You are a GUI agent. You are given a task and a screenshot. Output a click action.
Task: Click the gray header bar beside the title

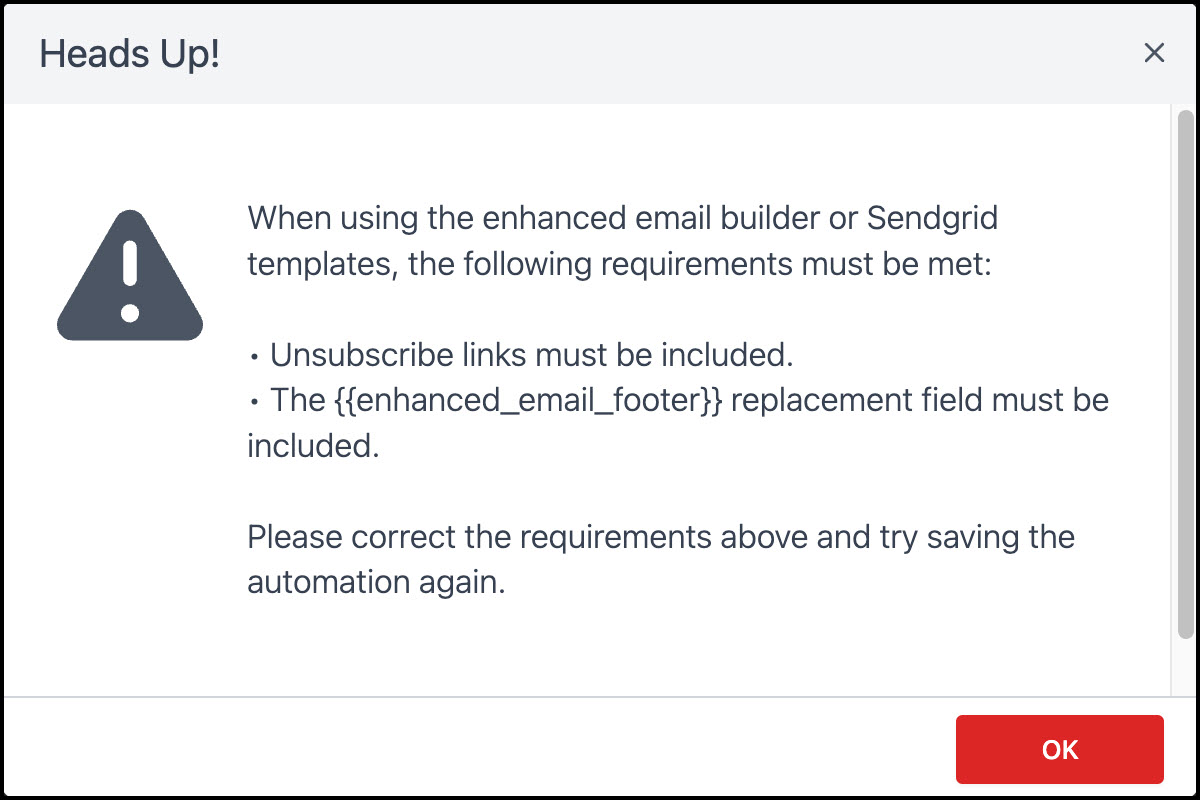point(680,54)
